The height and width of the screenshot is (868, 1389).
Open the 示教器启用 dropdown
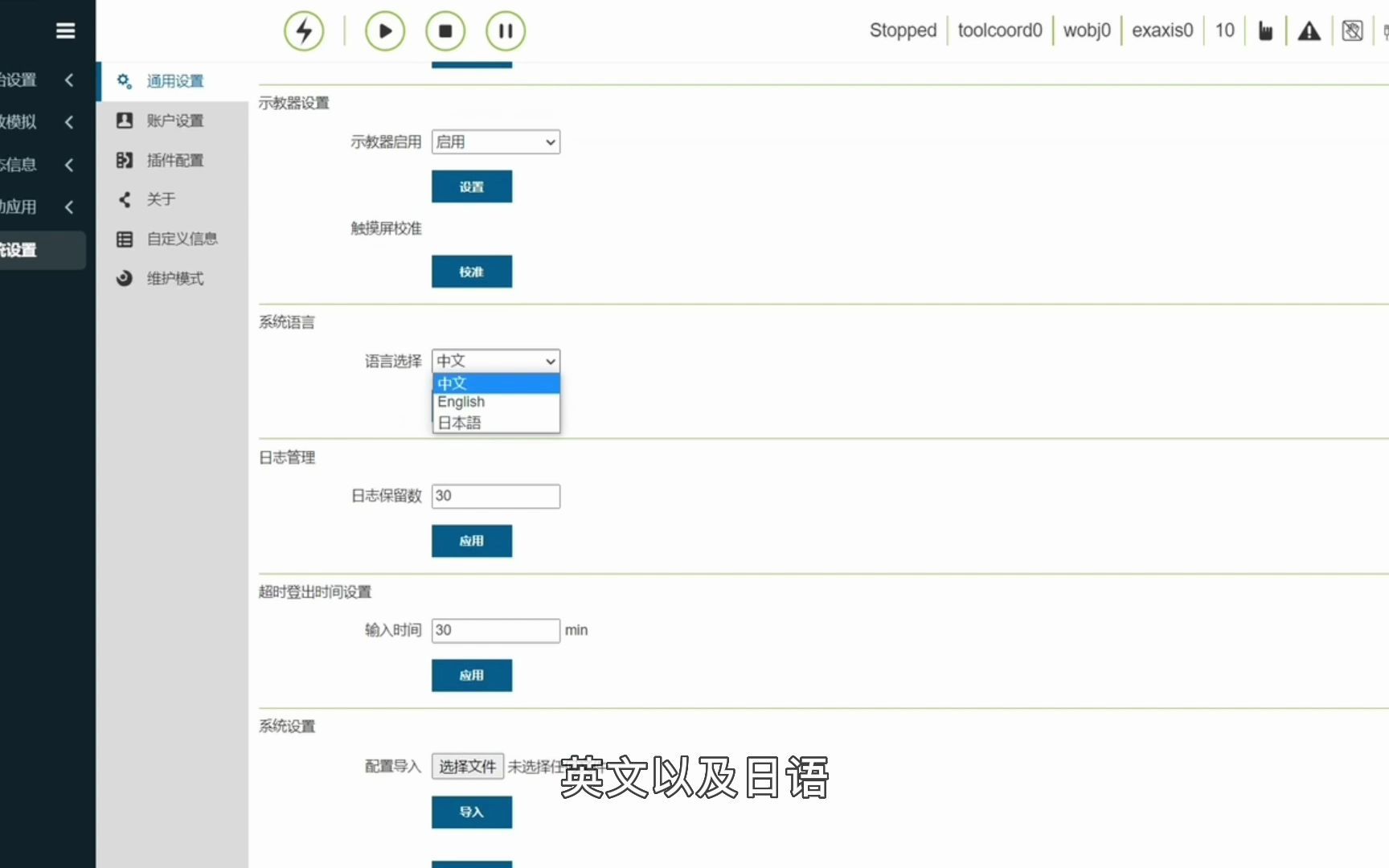tap(496, 142)
